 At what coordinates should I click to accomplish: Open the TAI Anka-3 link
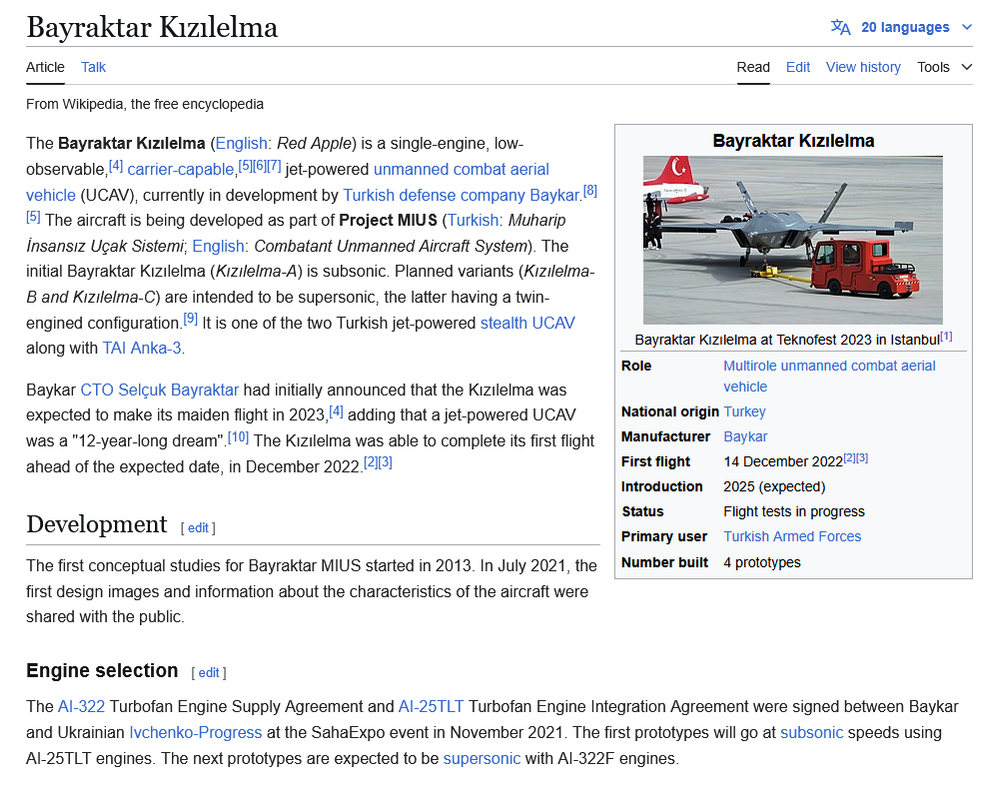pyautogui.click(x=142, y=348)
